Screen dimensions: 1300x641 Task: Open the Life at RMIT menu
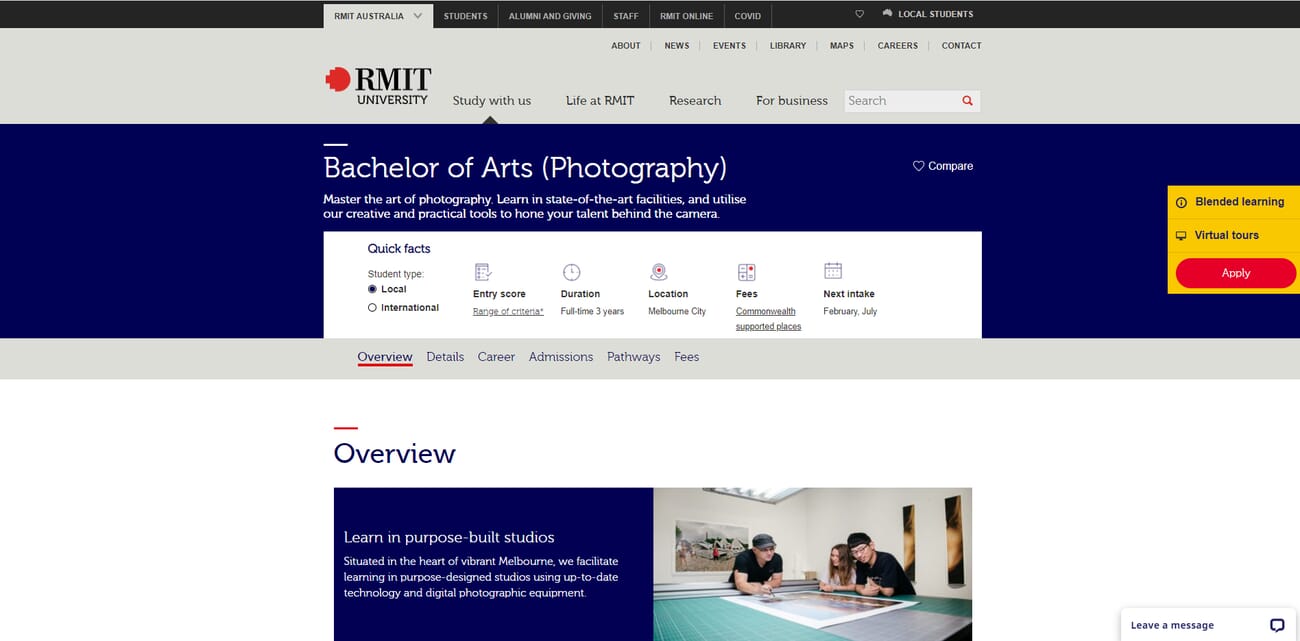coord(600,101)
